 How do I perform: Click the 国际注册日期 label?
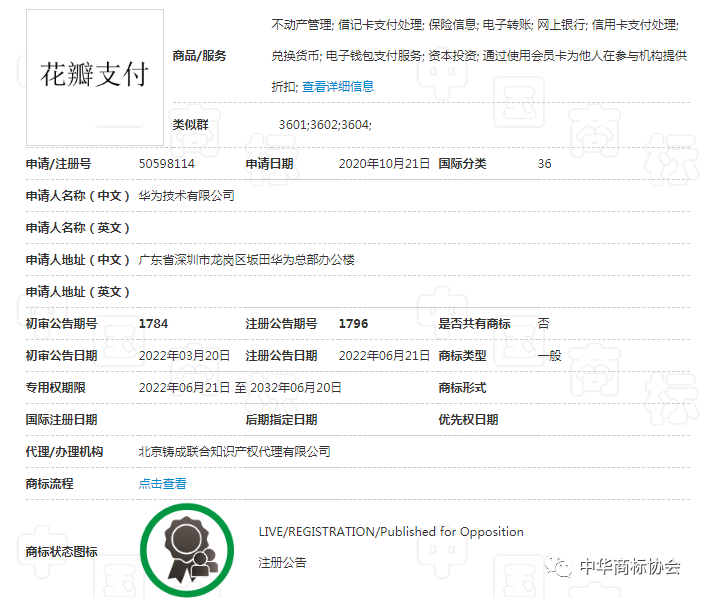61,420
